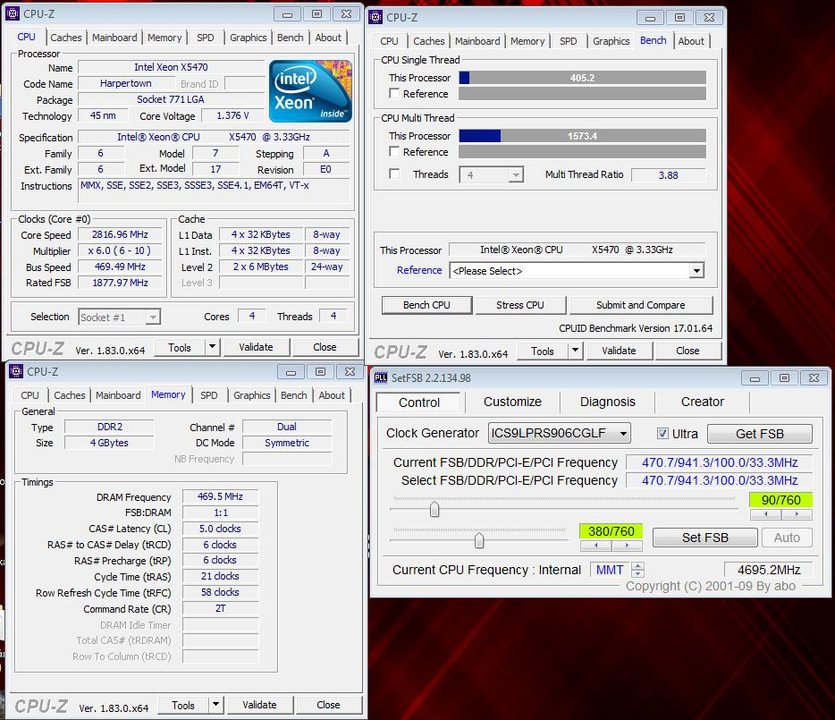Click CPU-Z app icon in Memory window title

click(16, 371)
